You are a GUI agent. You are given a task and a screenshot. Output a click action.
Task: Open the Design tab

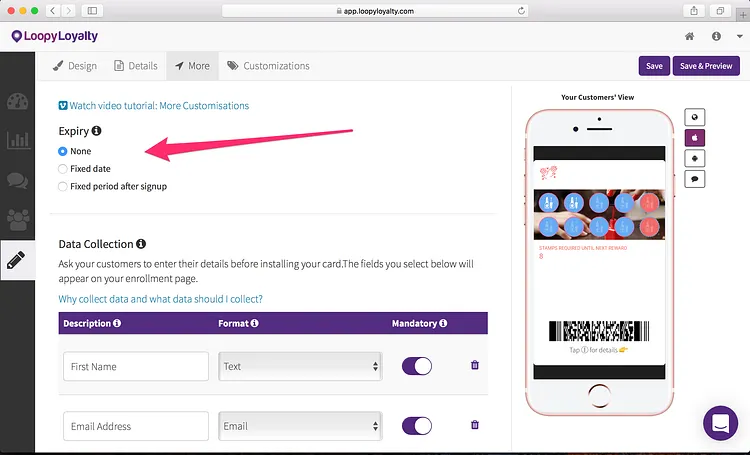point(75,66)
